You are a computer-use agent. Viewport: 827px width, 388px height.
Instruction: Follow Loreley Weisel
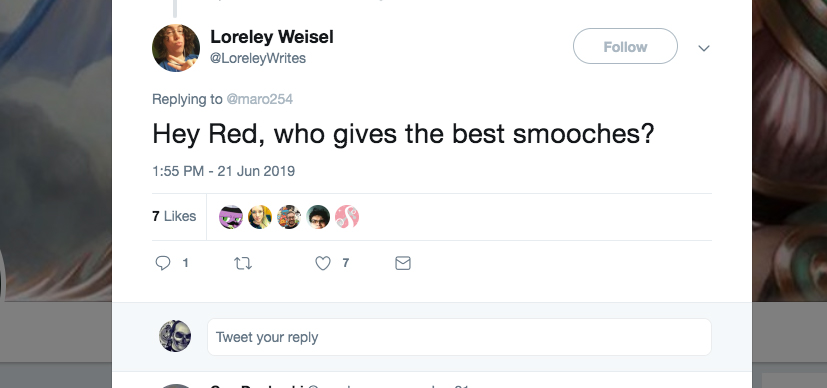coord(625,46)
